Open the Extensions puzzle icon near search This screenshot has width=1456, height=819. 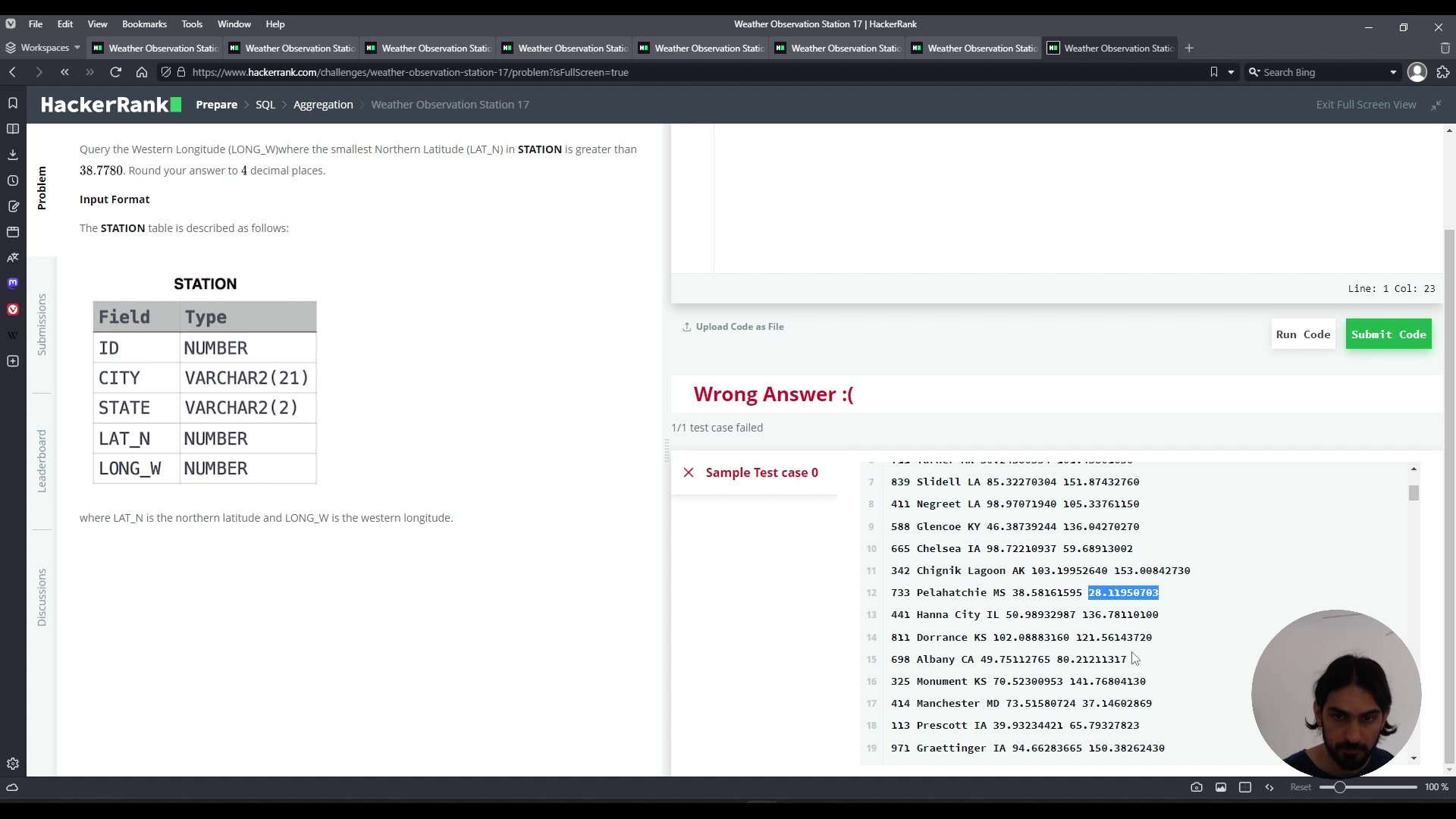coord(1442,72)
